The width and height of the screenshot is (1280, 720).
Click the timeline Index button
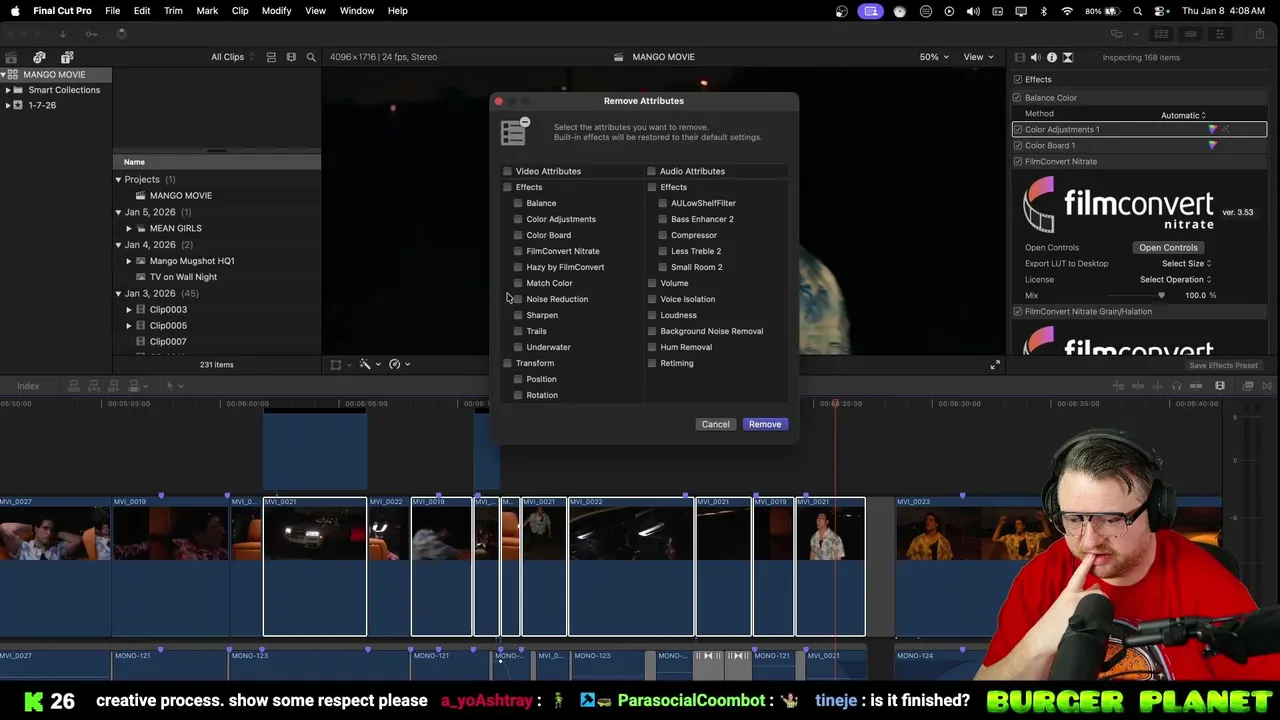click(28, 386)
